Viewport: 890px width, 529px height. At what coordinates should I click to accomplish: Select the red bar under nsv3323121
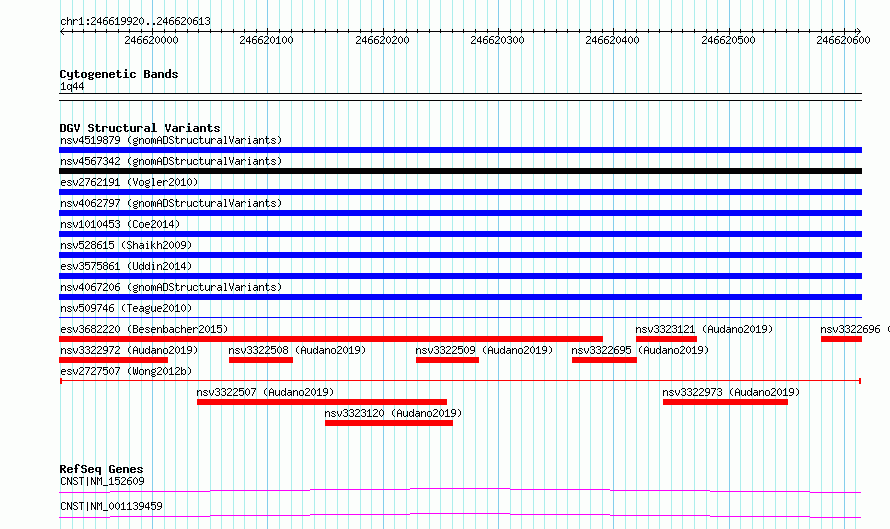666,339
